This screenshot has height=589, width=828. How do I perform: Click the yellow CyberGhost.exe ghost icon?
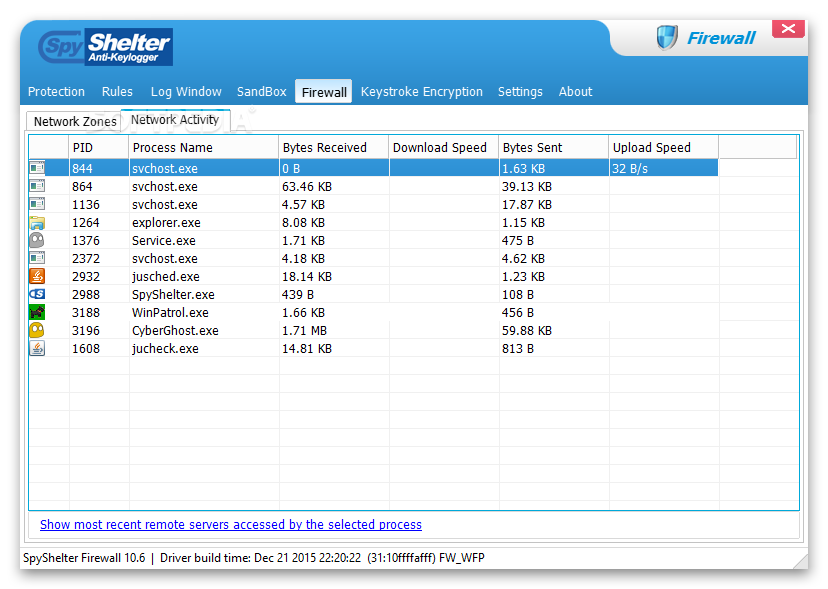37,330
